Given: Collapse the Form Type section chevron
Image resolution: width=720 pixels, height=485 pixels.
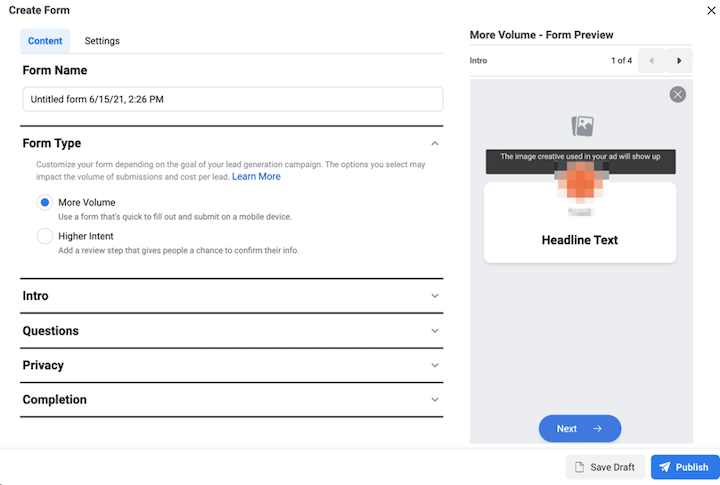Looking at the screenshot, I should point(434,144).
